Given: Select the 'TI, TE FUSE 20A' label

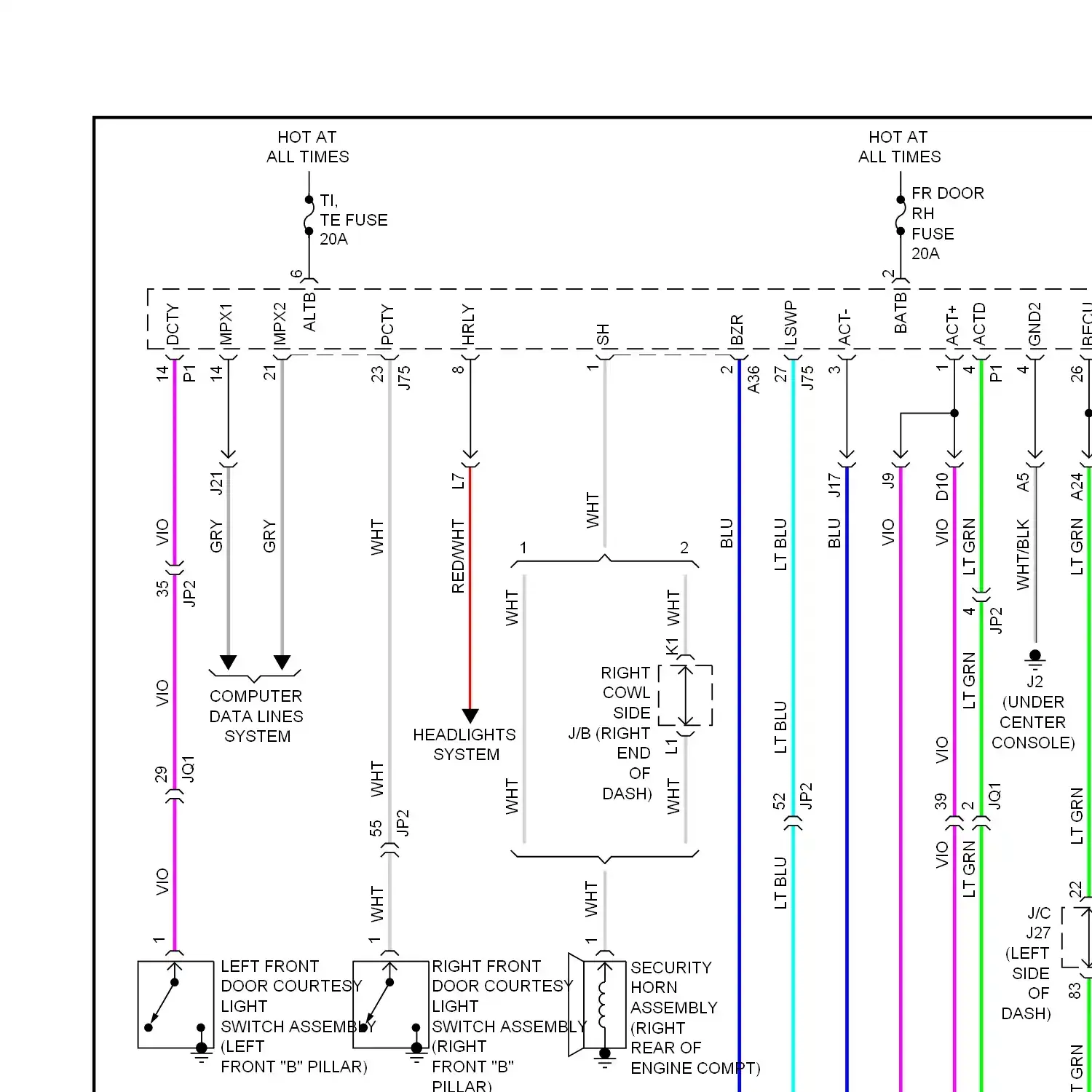Looking at the screenshot, I should [x=354, y=220].
